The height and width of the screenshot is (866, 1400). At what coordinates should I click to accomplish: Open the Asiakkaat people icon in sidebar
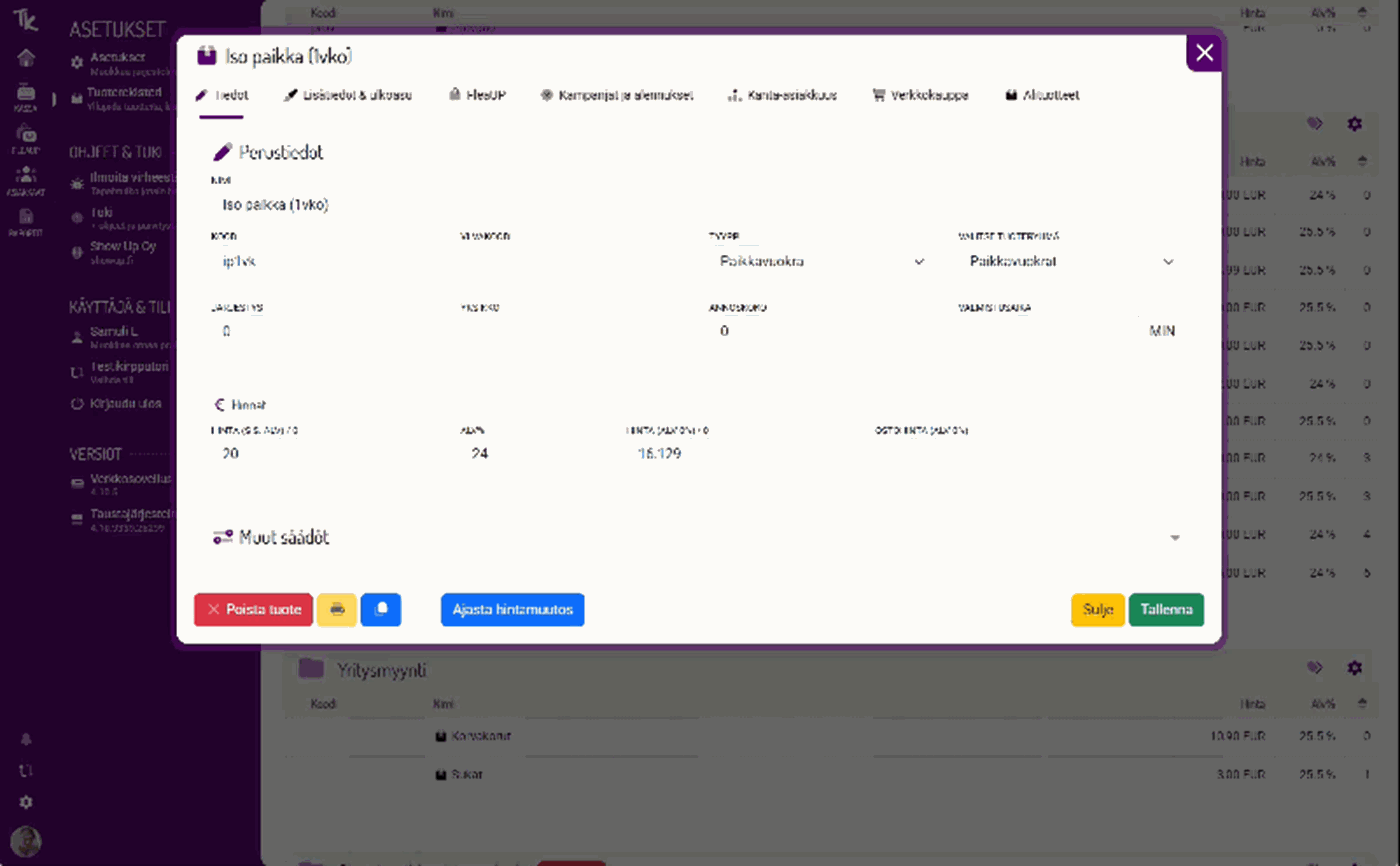tap(27, 177)
